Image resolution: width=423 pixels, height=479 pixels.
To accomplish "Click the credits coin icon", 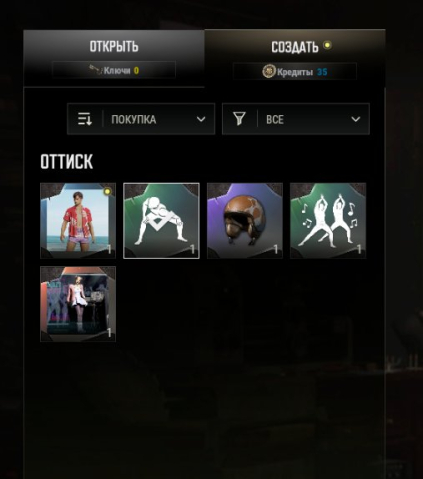I will tap(269, 71).
